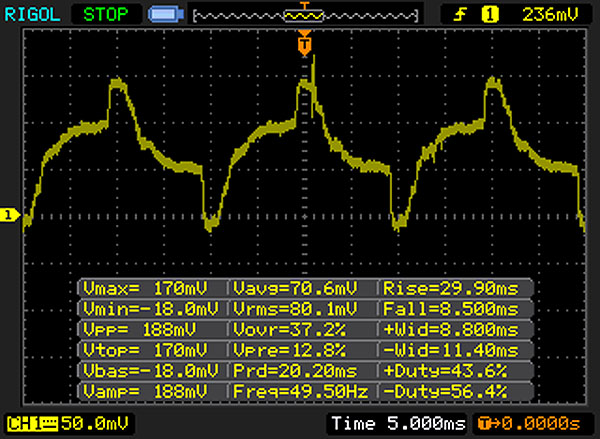Click the STOP run status indicator
600x439 pixels.
click(x=106, y=15)
